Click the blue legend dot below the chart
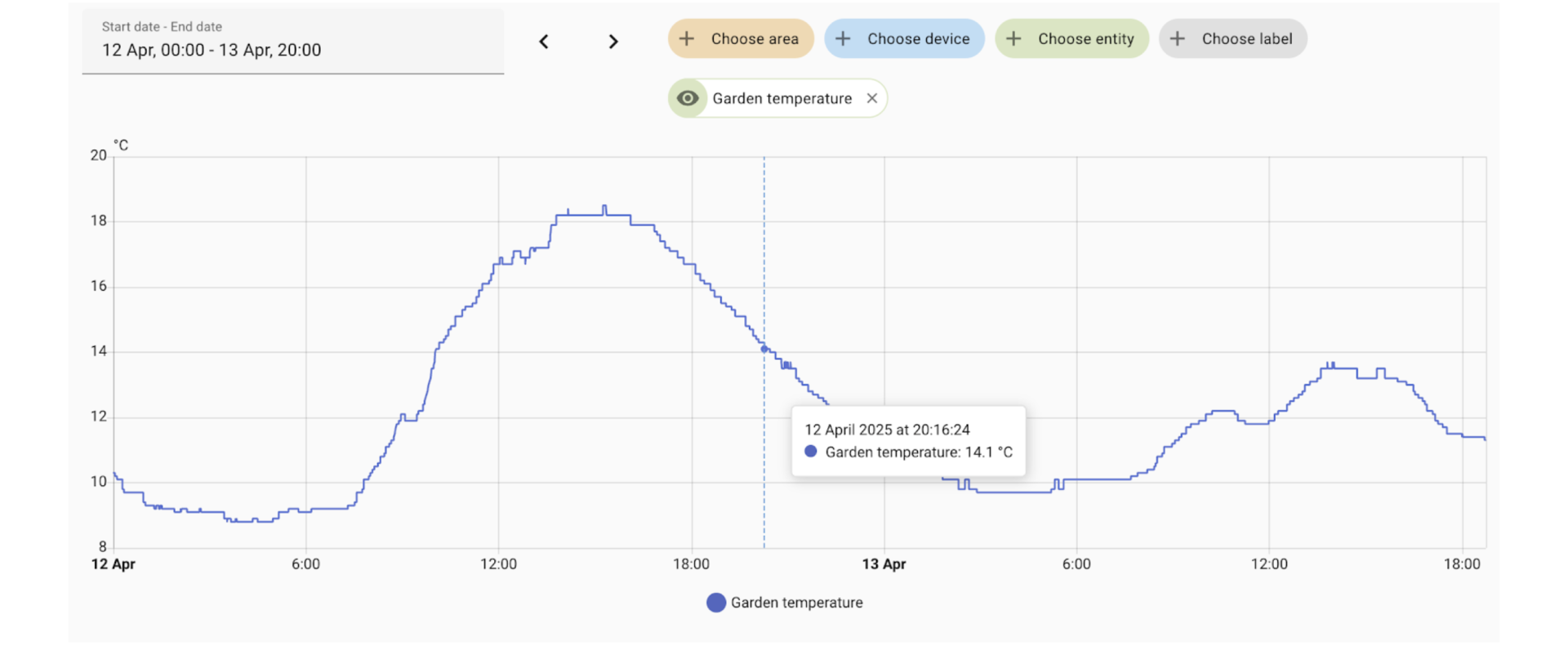Screen dimensions: 1568x650 716,603
